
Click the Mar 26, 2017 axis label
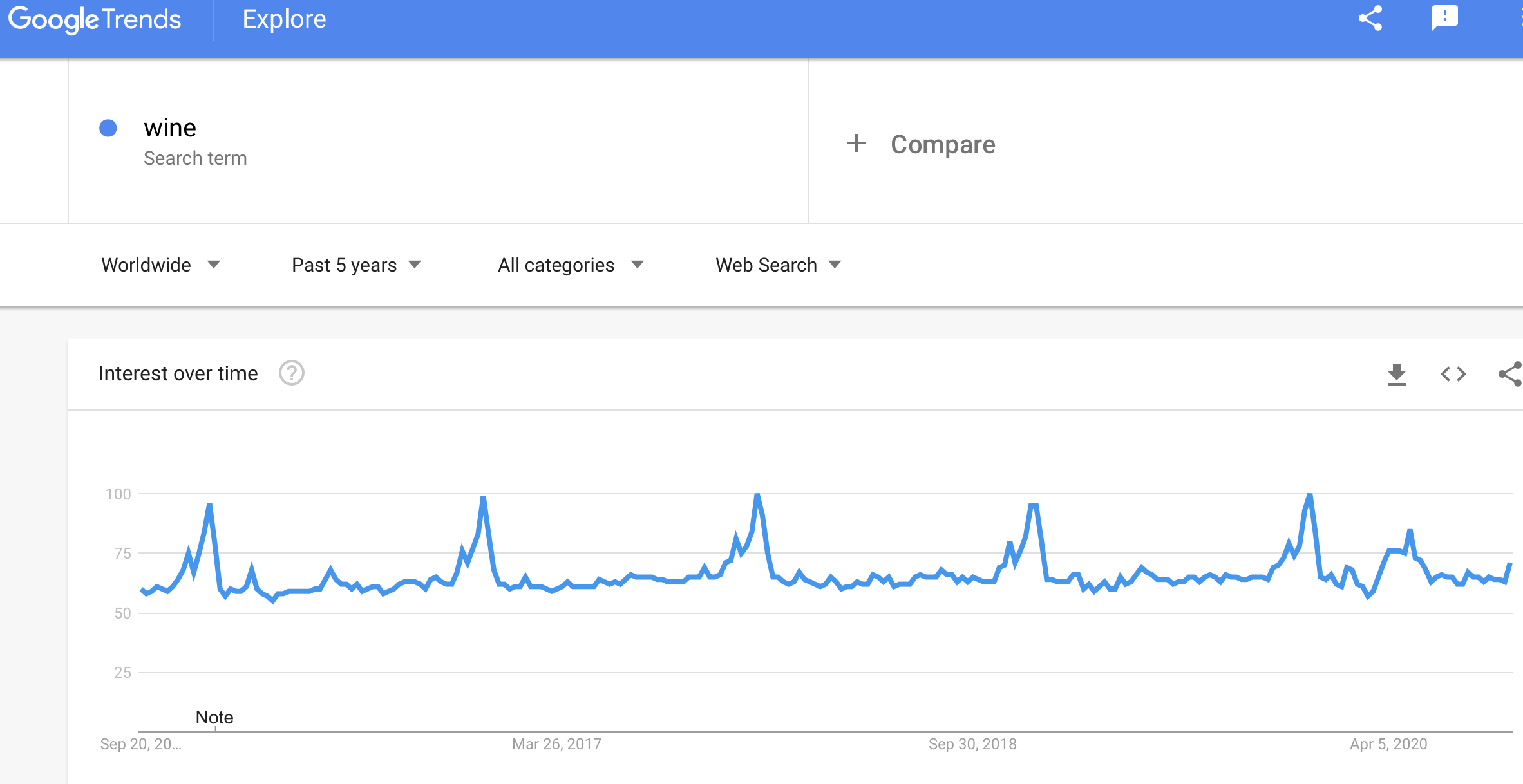(556, 744)
